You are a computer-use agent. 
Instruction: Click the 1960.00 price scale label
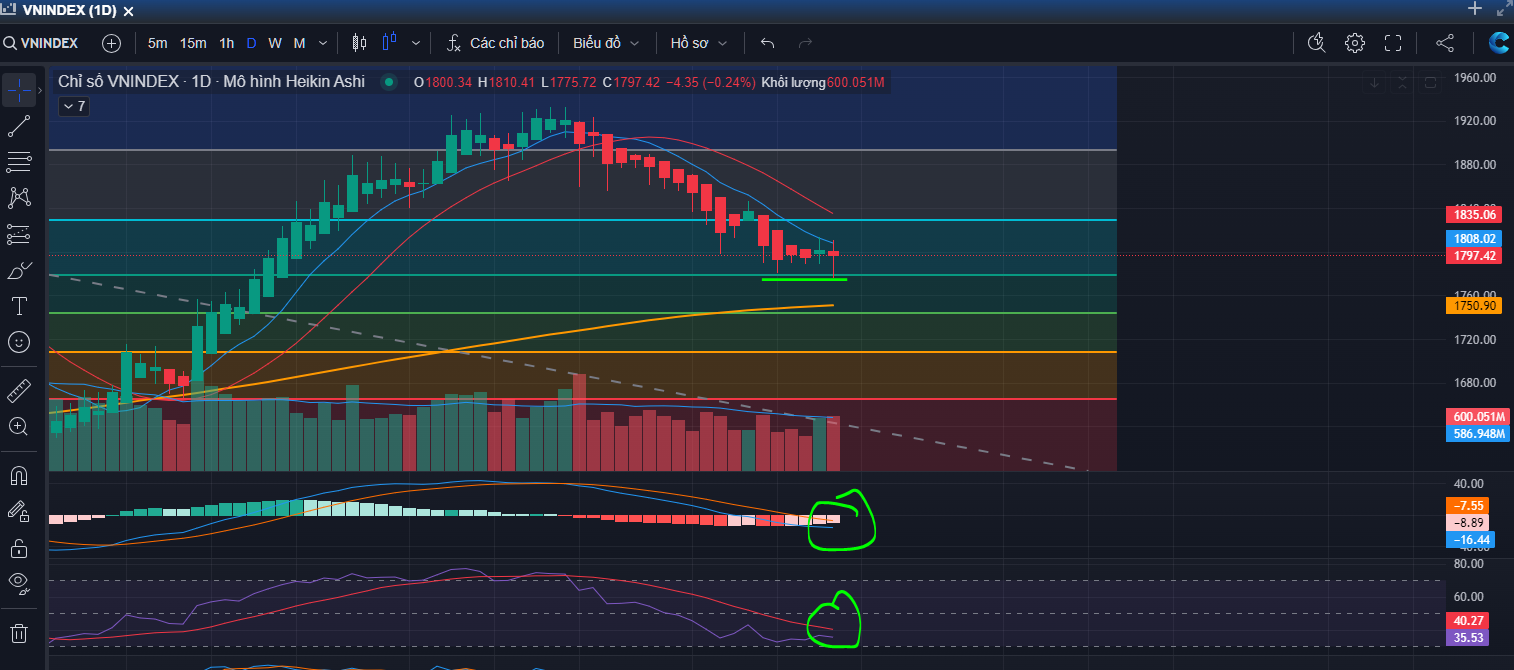(x=1476, y=77)
